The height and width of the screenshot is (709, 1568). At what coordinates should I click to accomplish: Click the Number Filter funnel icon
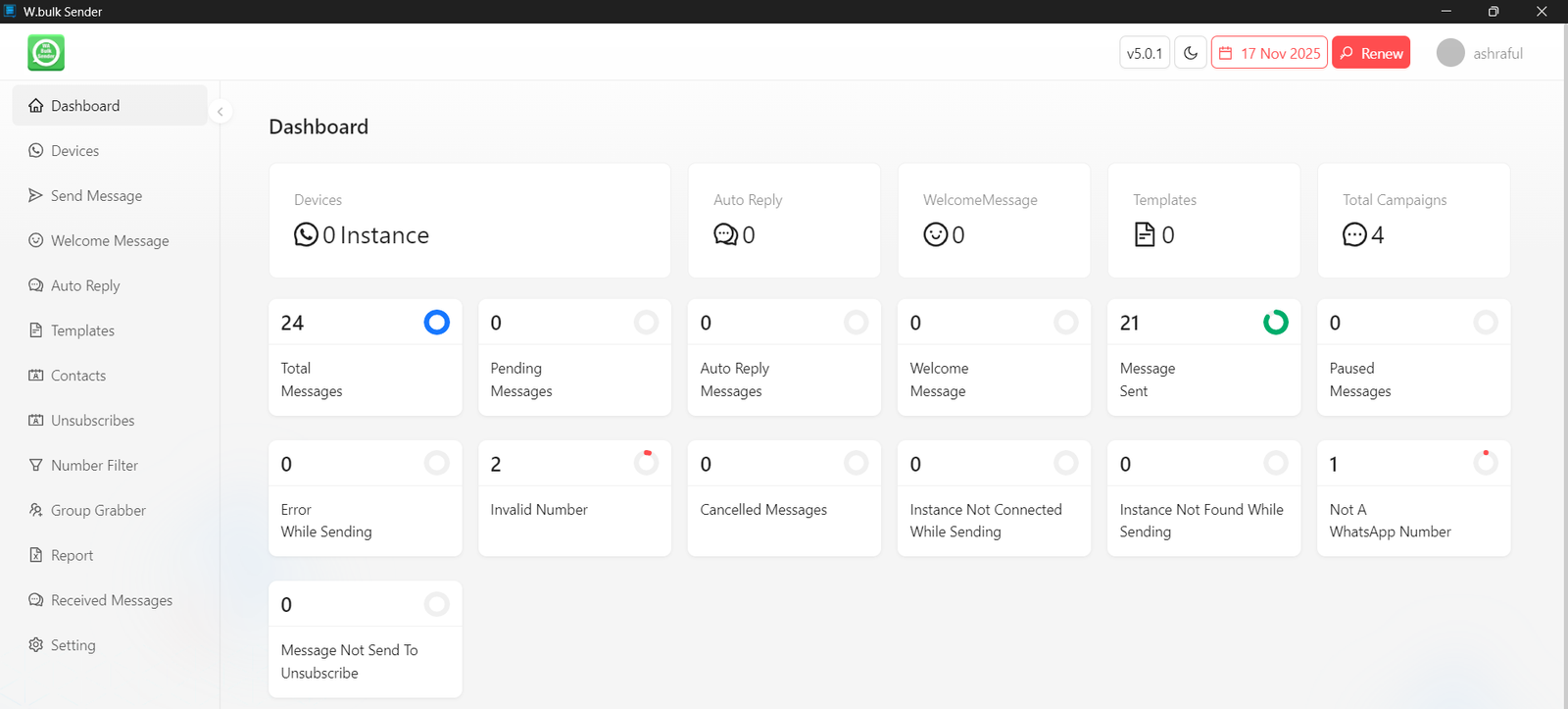pyautogui.click(x=36, y=465)
